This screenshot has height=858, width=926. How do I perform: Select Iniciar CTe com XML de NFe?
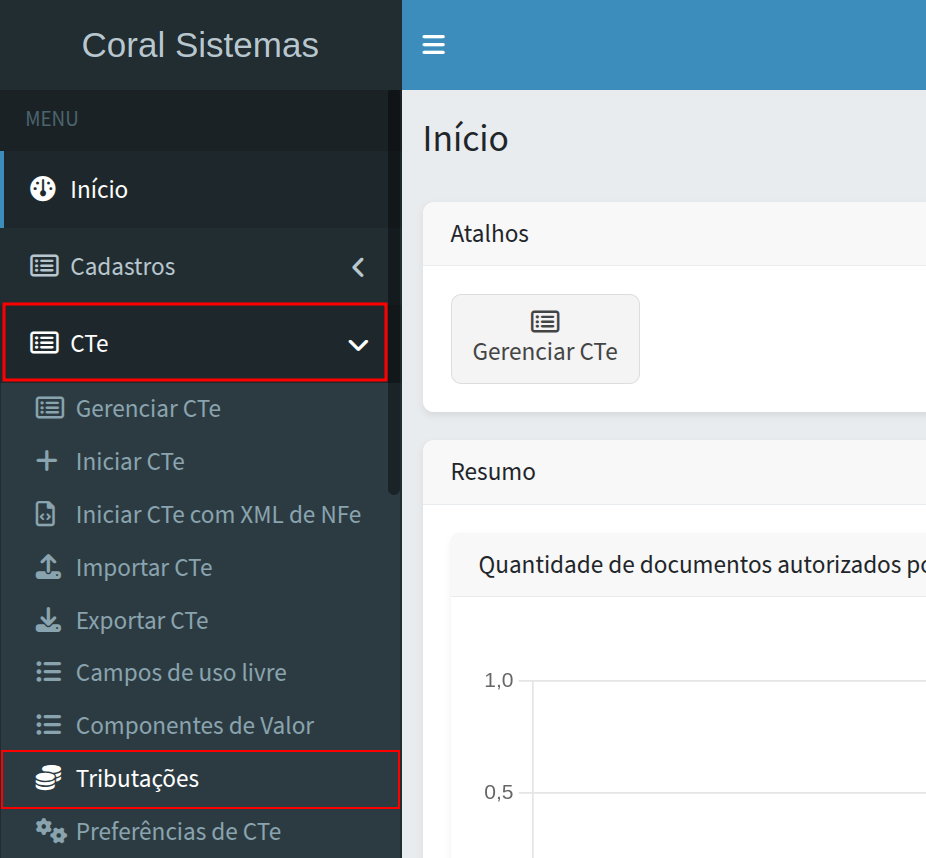[218, 514]
